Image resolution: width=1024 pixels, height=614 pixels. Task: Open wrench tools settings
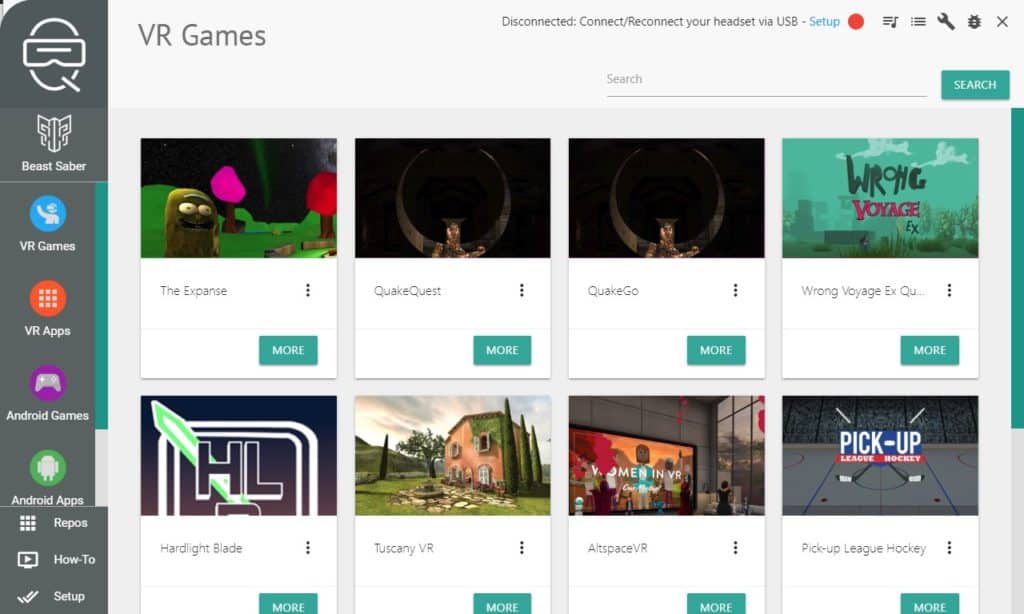point(946,22)
